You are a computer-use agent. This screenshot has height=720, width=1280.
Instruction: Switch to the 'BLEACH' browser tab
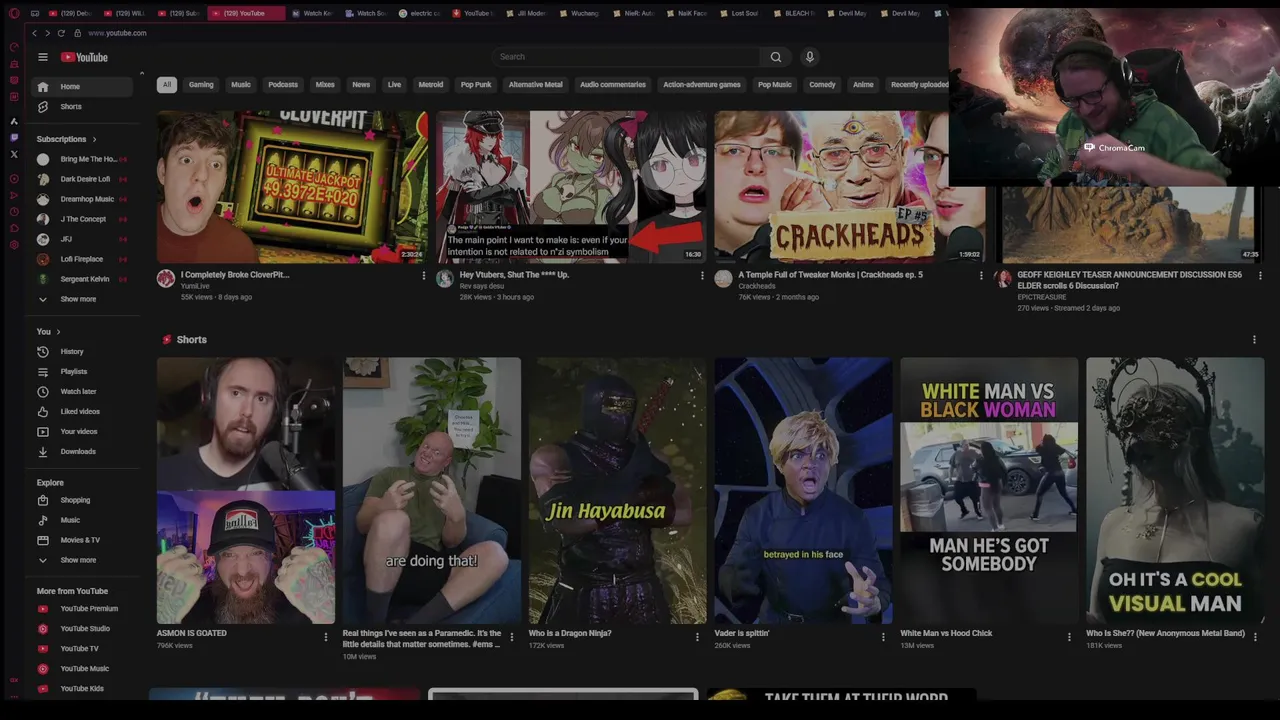(x=794, y=13)
